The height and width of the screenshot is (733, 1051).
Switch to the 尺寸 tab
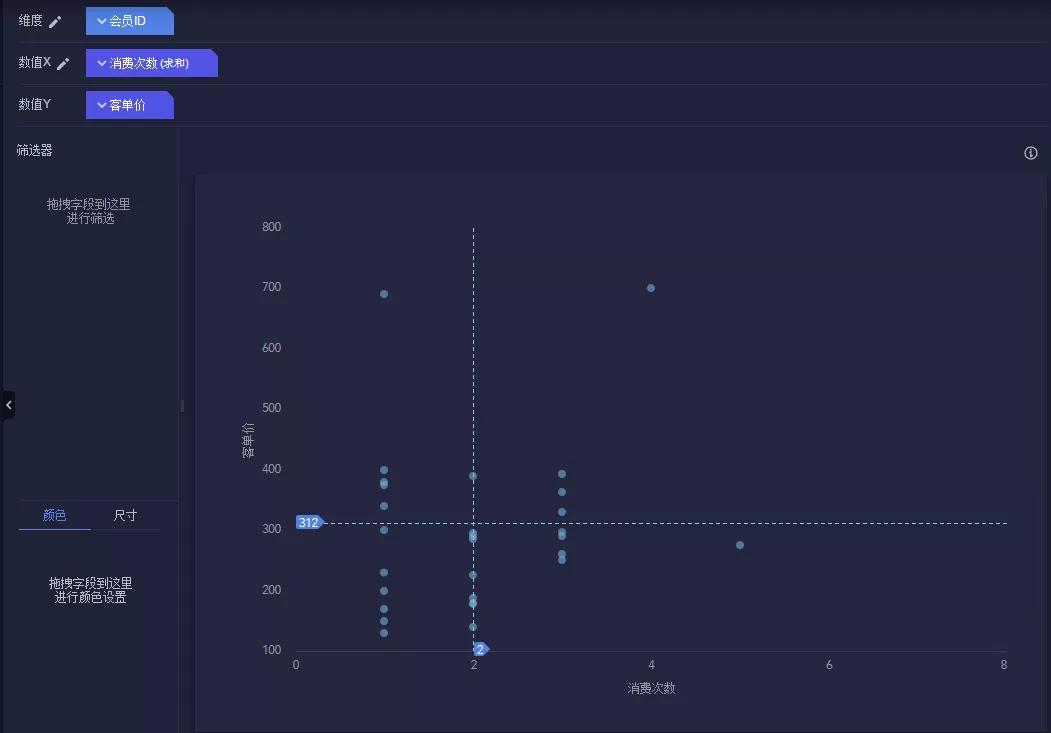coord(125,515)
